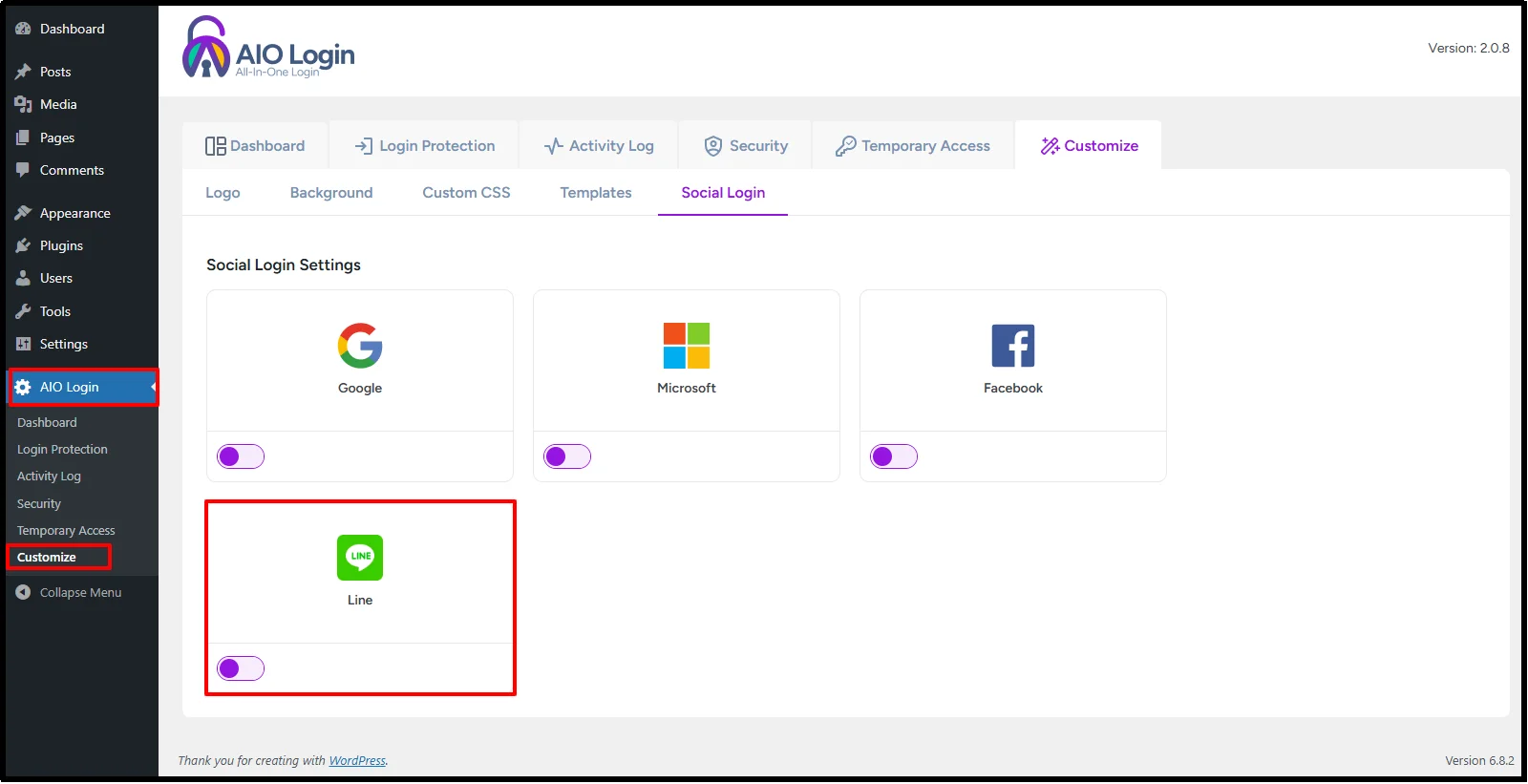1528x784 pixels.
Task: Open Temporary Access submenu in sidebar
Action: pyautogui.click(x=66, y=530)
